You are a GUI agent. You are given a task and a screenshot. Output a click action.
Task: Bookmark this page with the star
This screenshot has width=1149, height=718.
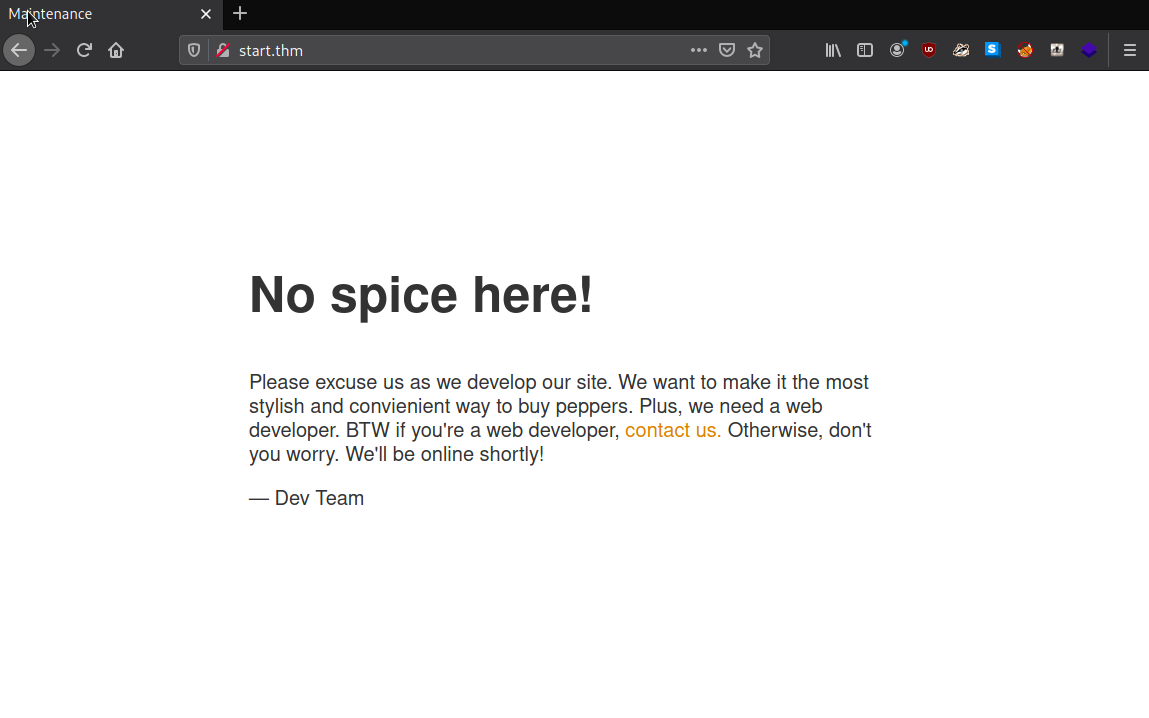click(755, 51)
